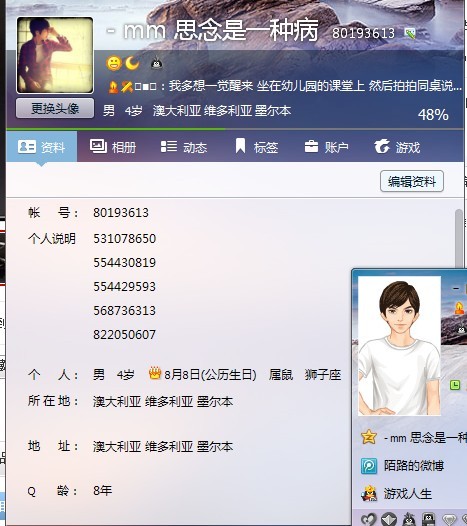Image resolution: width=467 pixels, height=526 pixels.
Task: Go to the 账户 tab
Action: pyautogui.click(x=326, y=147)
